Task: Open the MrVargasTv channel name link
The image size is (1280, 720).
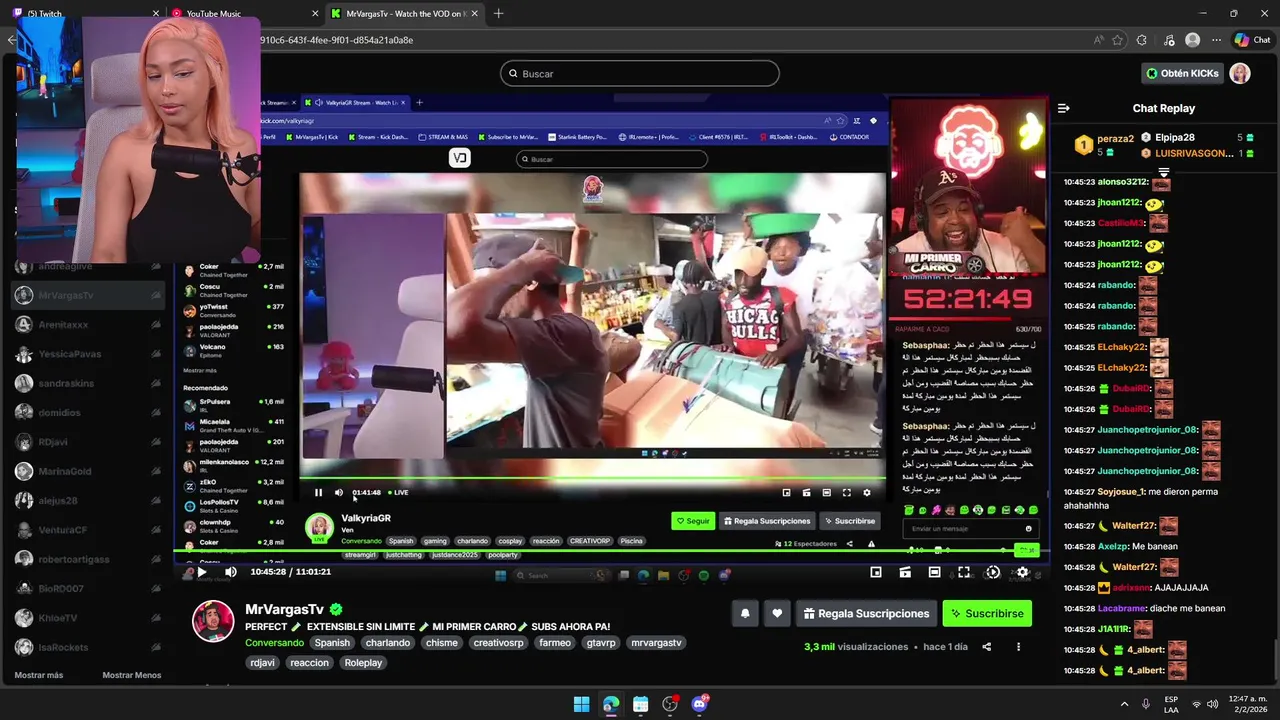Action: [x=284, y=609]
